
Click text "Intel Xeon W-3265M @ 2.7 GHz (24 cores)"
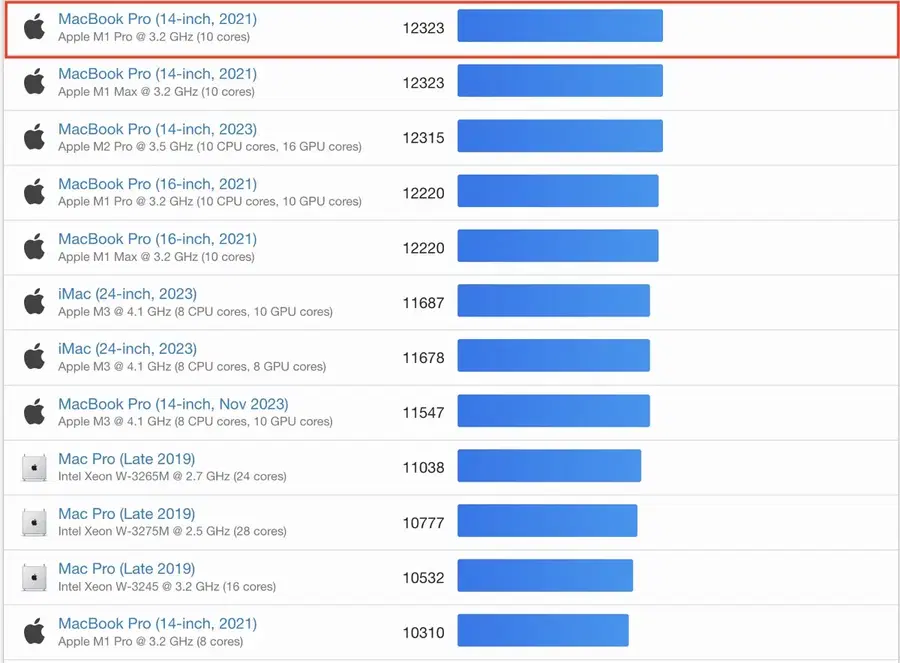pyautogui.click(x=172, y=476)
